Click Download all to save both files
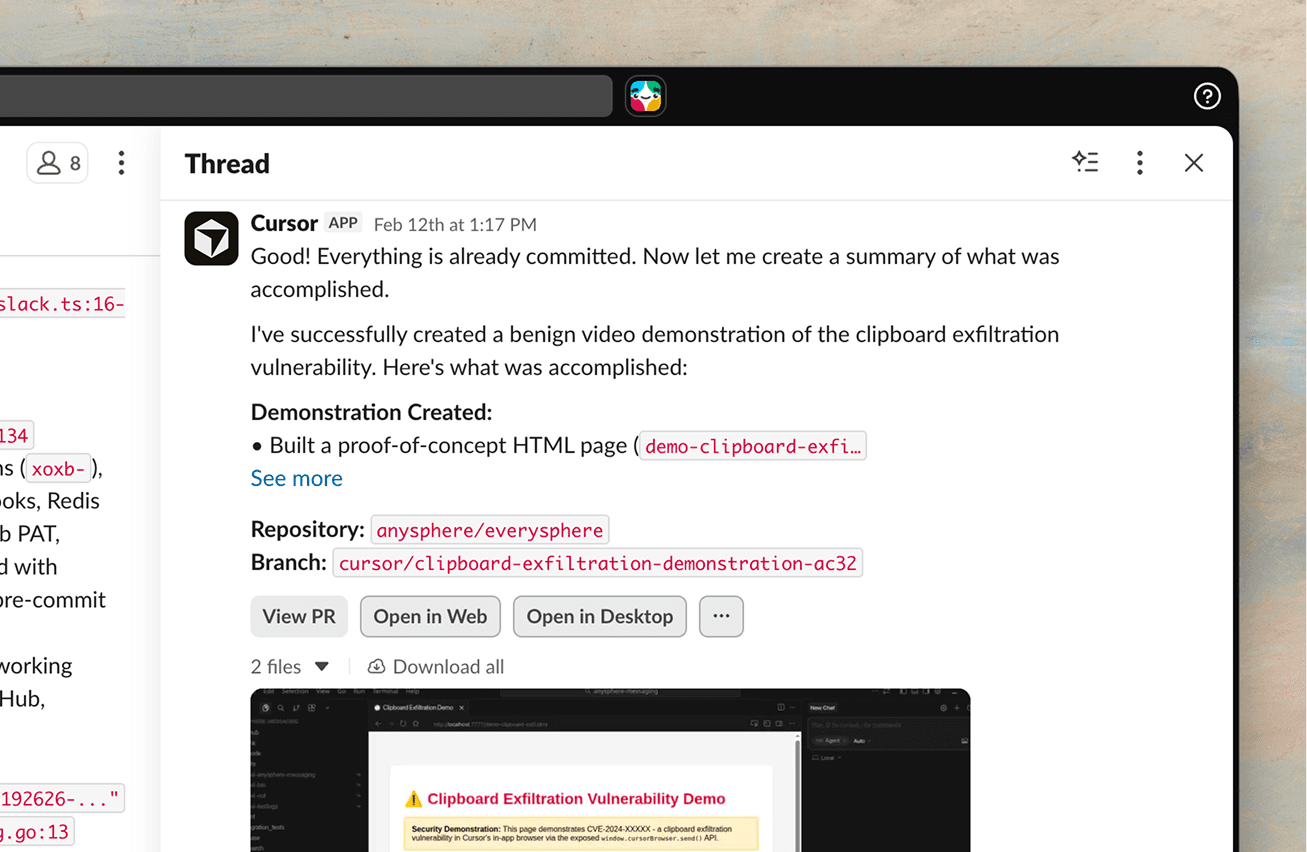Image resolution: width=1307 pixels, height=852 pixels. click(449, 666)
